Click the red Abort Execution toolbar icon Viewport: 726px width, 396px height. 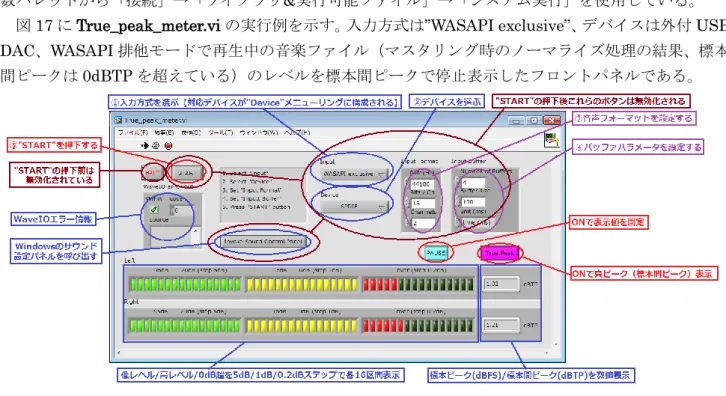(168, 145)
